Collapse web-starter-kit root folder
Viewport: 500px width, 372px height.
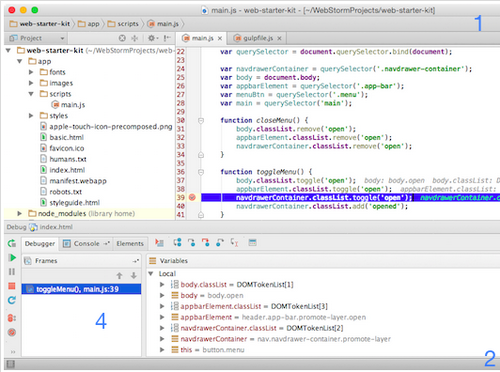tap(9, 51)
